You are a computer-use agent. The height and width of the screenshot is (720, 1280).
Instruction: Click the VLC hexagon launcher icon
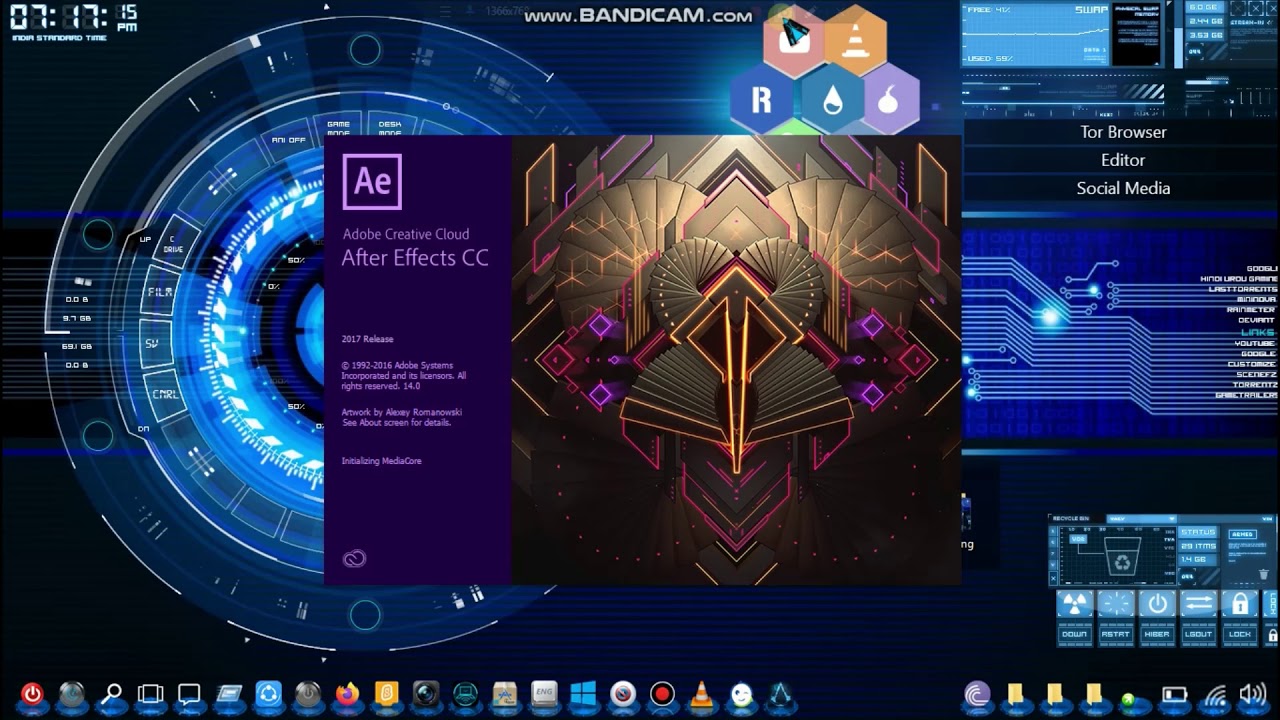[x=856, y=41]
